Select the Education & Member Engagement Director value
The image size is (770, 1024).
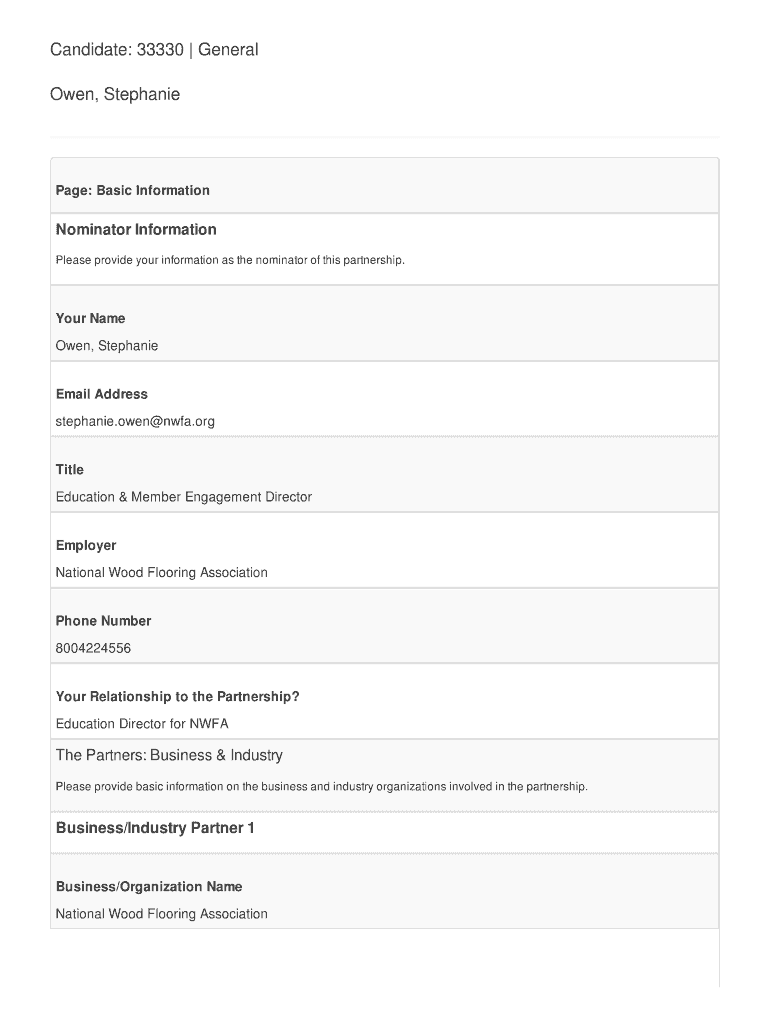(184, 497)
